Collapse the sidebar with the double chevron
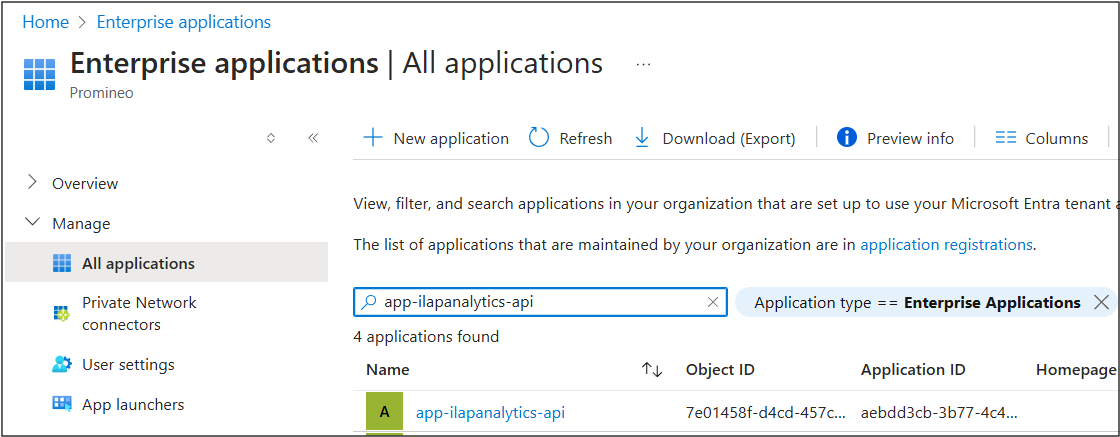Image resolution: width=1120 pixels, height=437 pixels. coord(312,139)
